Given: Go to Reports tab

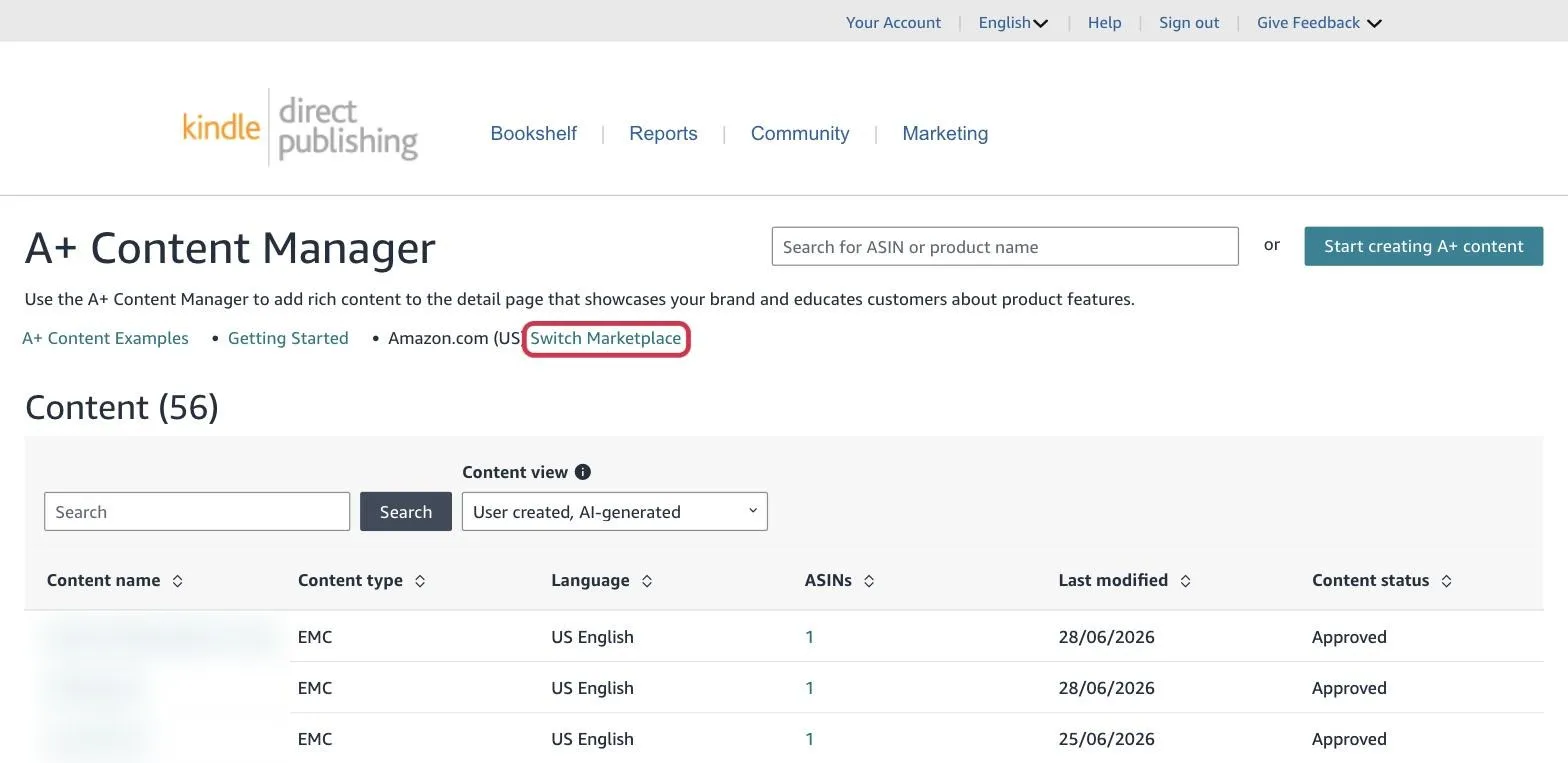Looking at the screenshot, I should (663, 134).
